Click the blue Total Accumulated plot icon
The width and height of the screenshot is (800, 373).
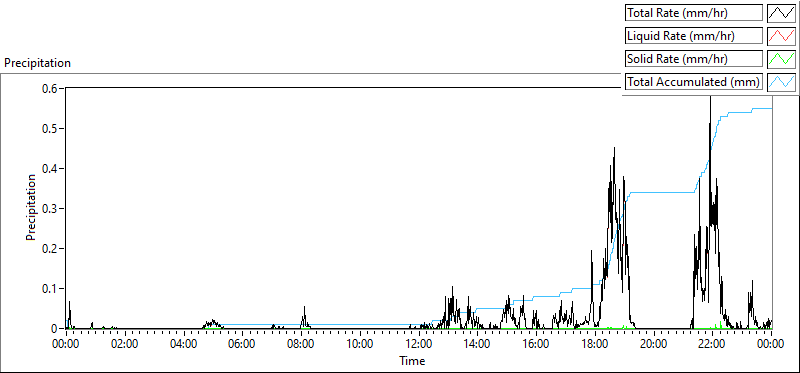[781, 82]
